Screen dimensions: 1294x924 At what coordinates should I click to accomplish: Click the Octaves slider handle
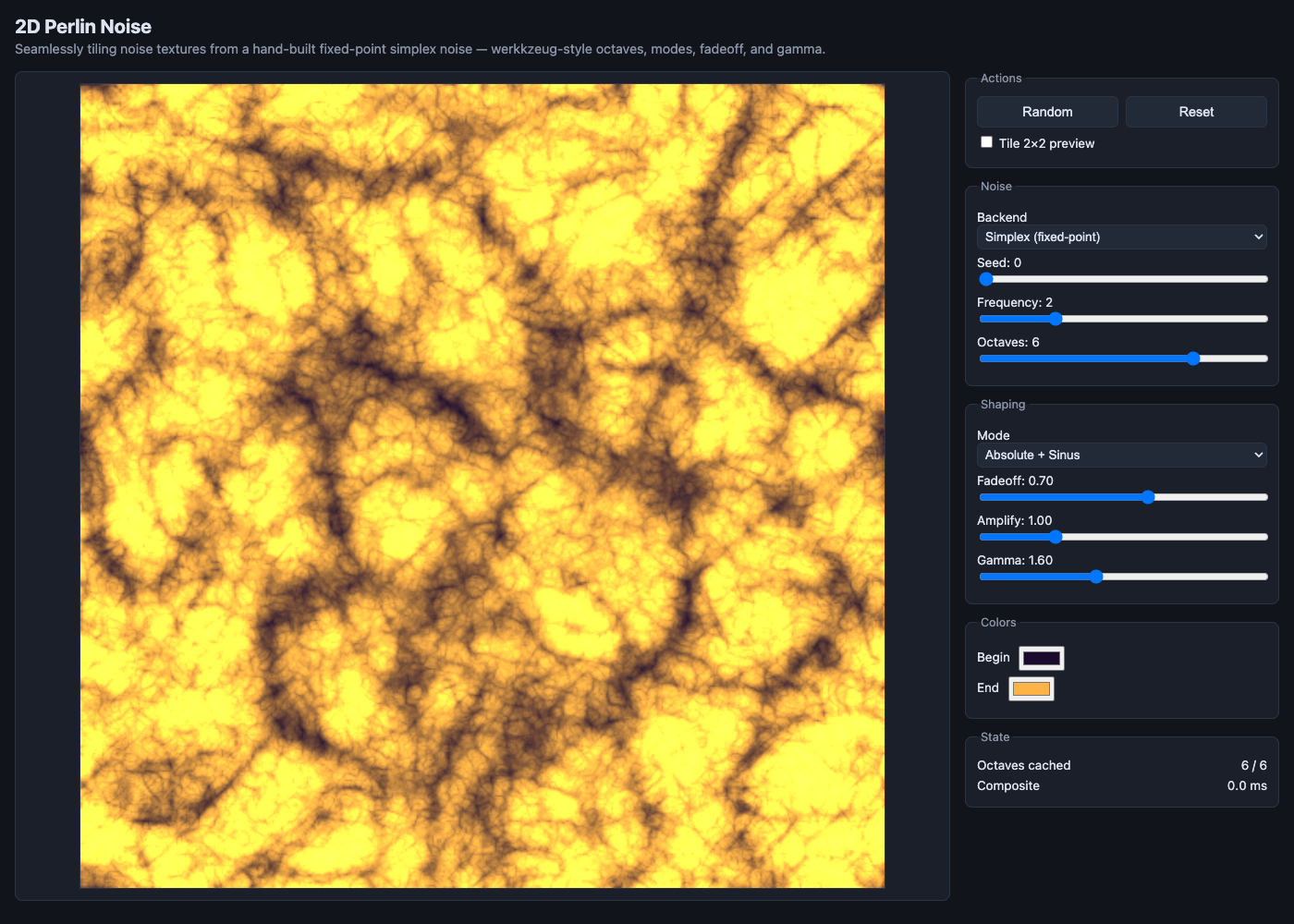coord(1193,359)
